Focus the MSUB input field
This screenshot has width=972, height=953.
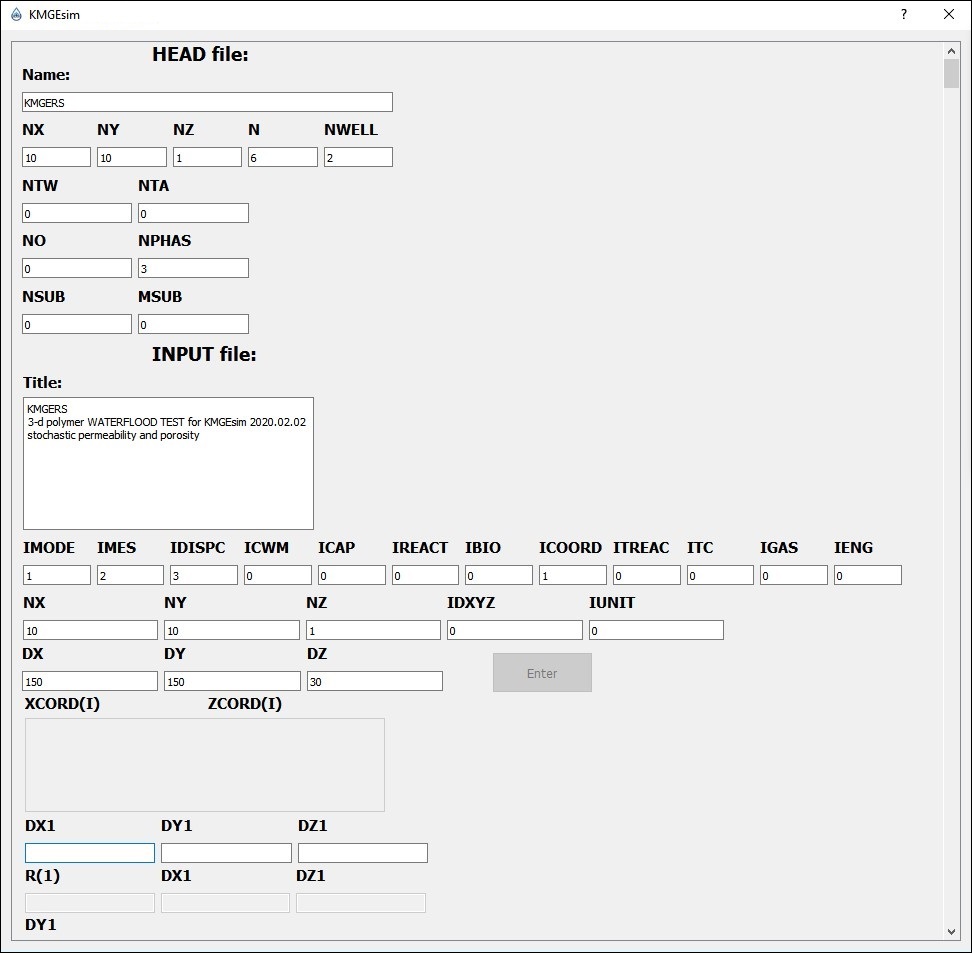[193, 325]
